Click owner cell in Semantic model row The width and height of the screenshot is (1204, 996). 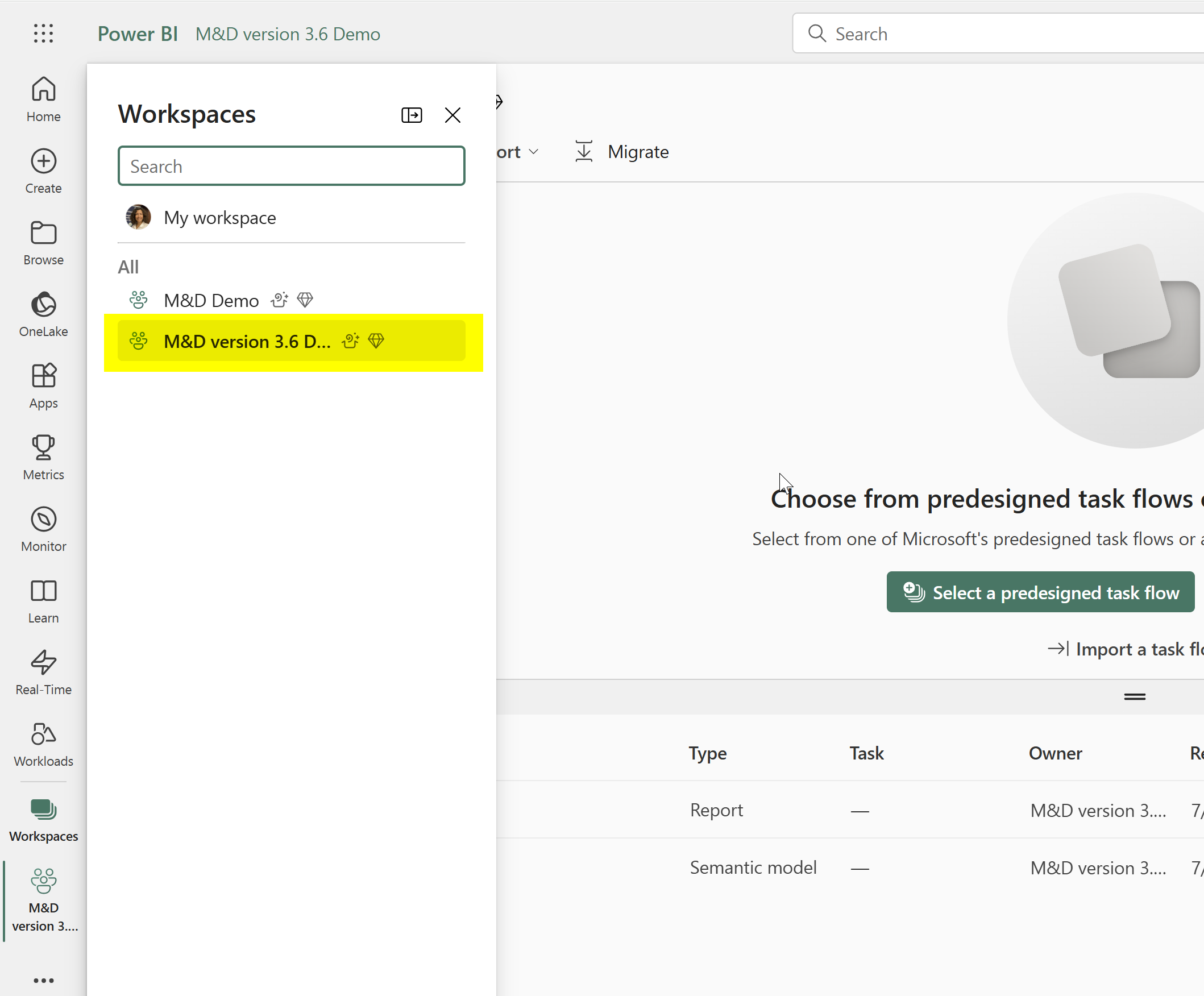point(1098,868)
